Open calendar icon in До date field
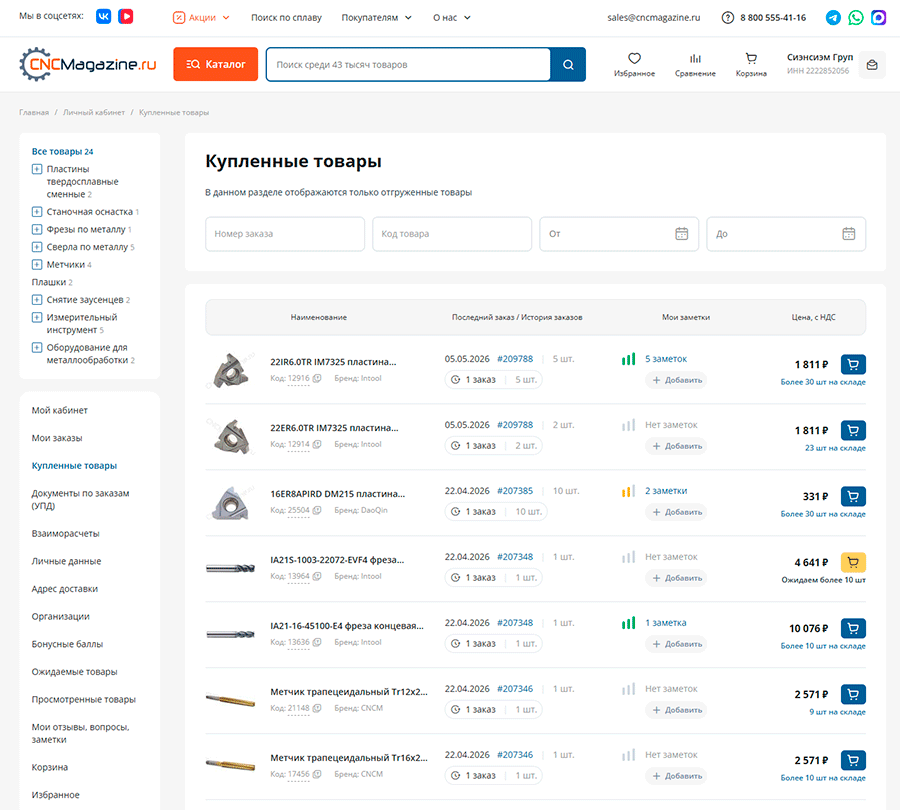This screenshot has height=810, width=900. click(848, 234)
